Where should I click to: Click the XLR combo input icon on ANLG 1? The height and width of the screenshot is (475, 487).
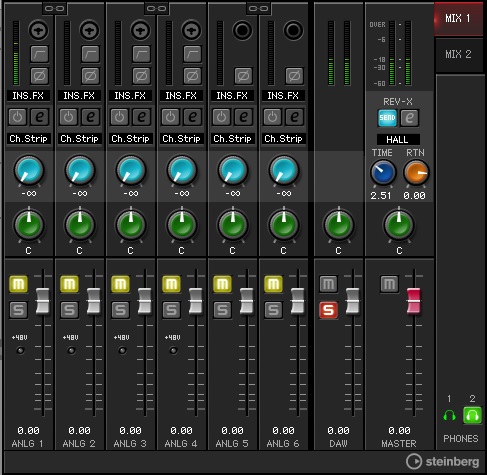click(39, 31)
